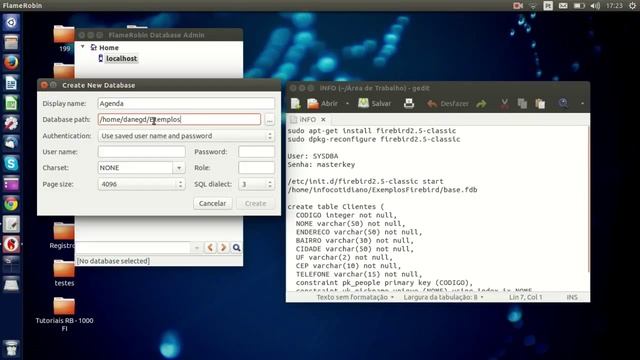
Task: Open the Charset dropdown arrow
Action: point(179,168)
